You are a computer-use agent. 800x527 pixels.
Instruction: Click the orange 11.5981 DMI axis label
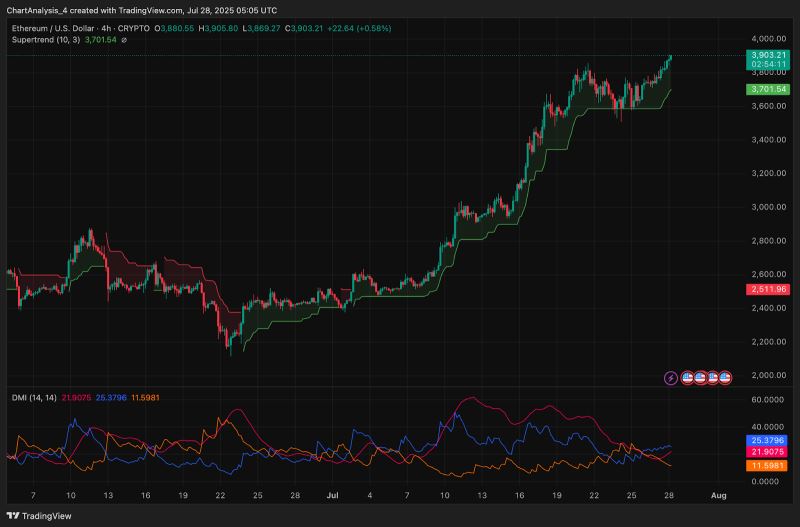pos(766,466)
